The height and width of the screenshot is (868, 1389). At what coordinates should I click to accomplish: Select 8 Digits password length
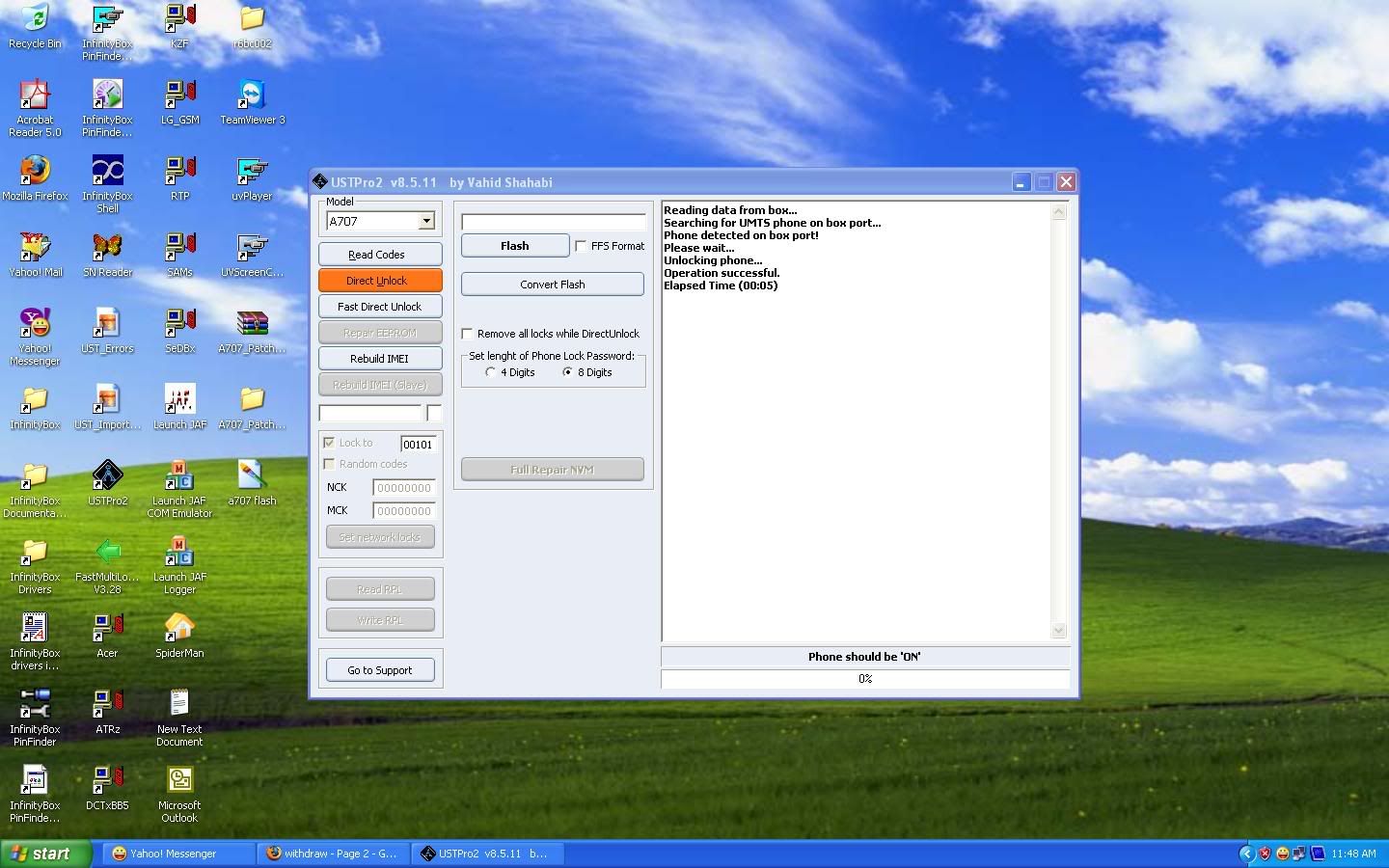click(x=567, y=372)
